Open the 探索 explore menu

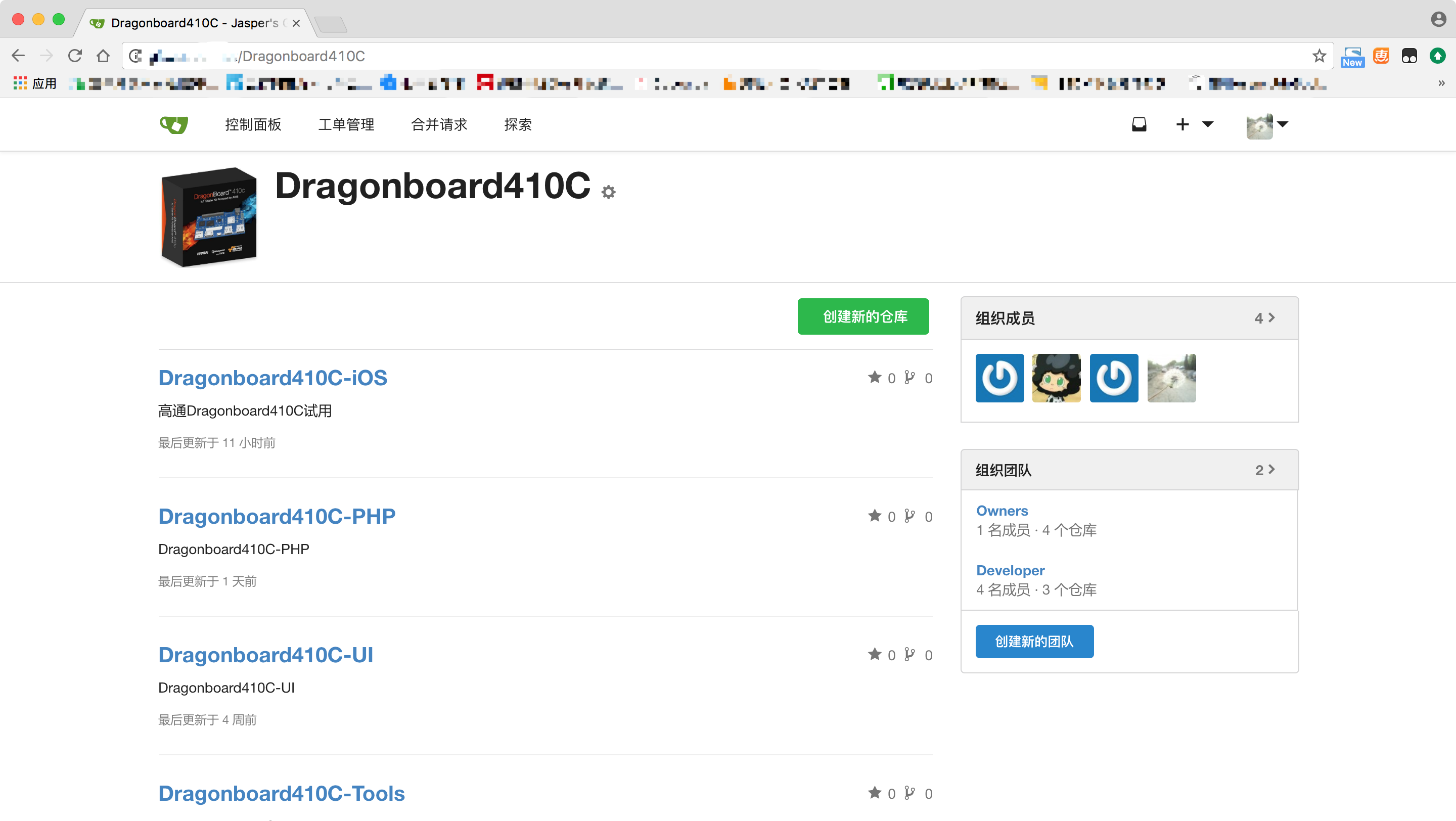click(518, 124)
